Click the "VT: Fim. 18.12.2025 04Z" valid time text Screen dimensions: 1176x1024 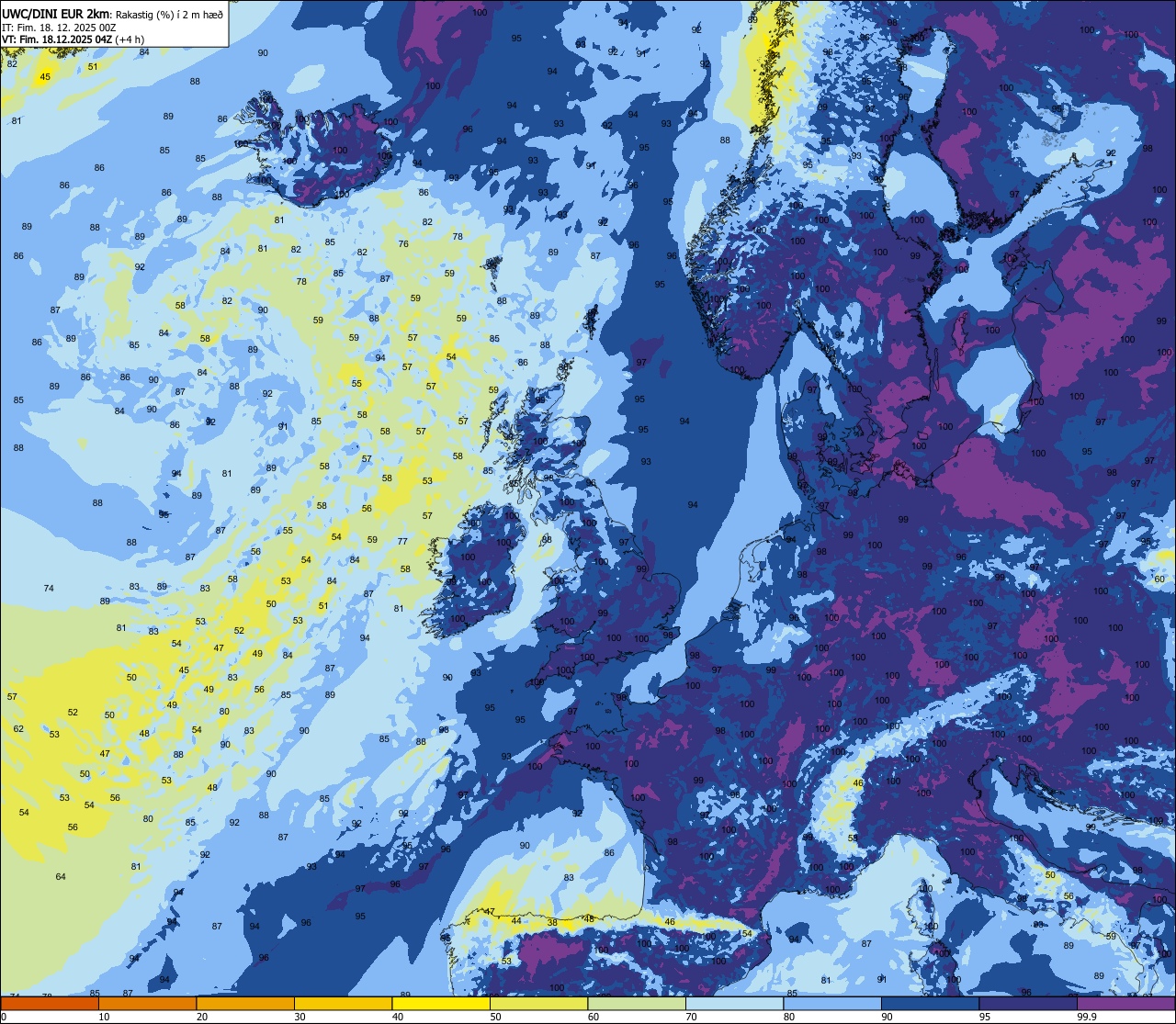(x=57, y=39)
